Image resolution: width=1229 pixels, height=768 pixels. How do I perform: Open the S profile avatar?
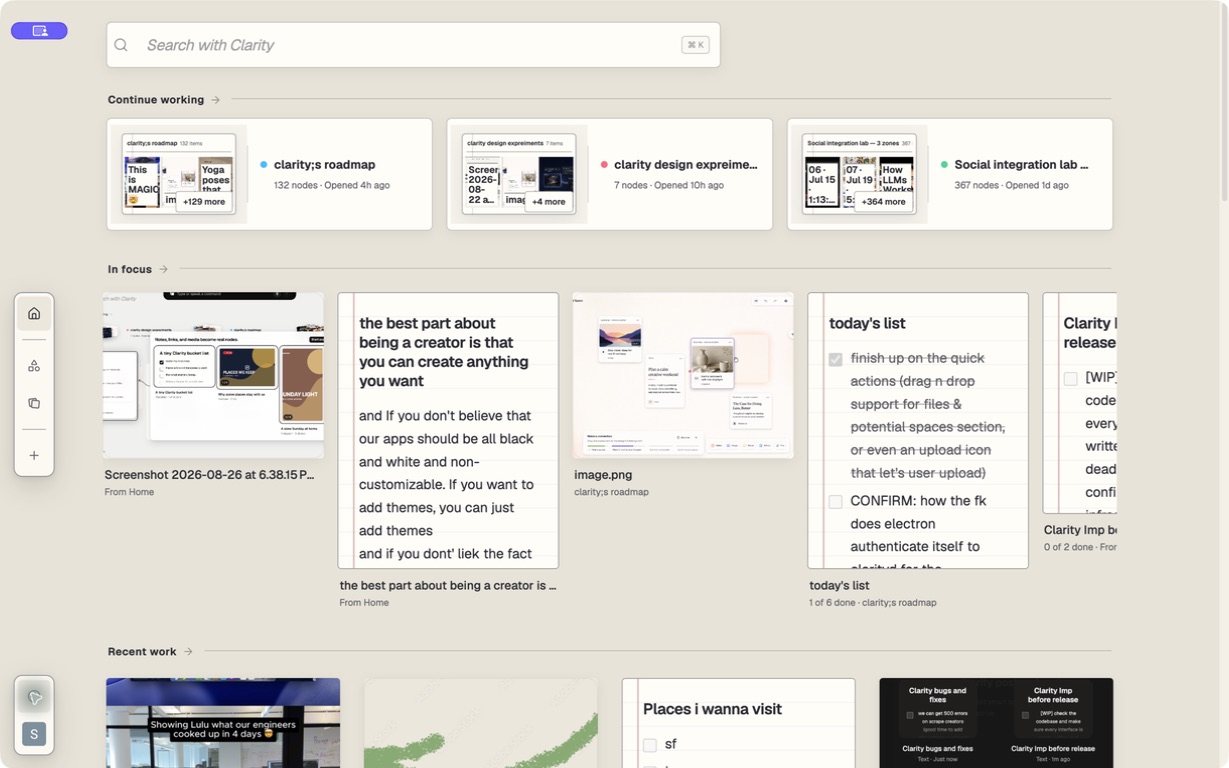pyautogui.click(x=34, y=735)
